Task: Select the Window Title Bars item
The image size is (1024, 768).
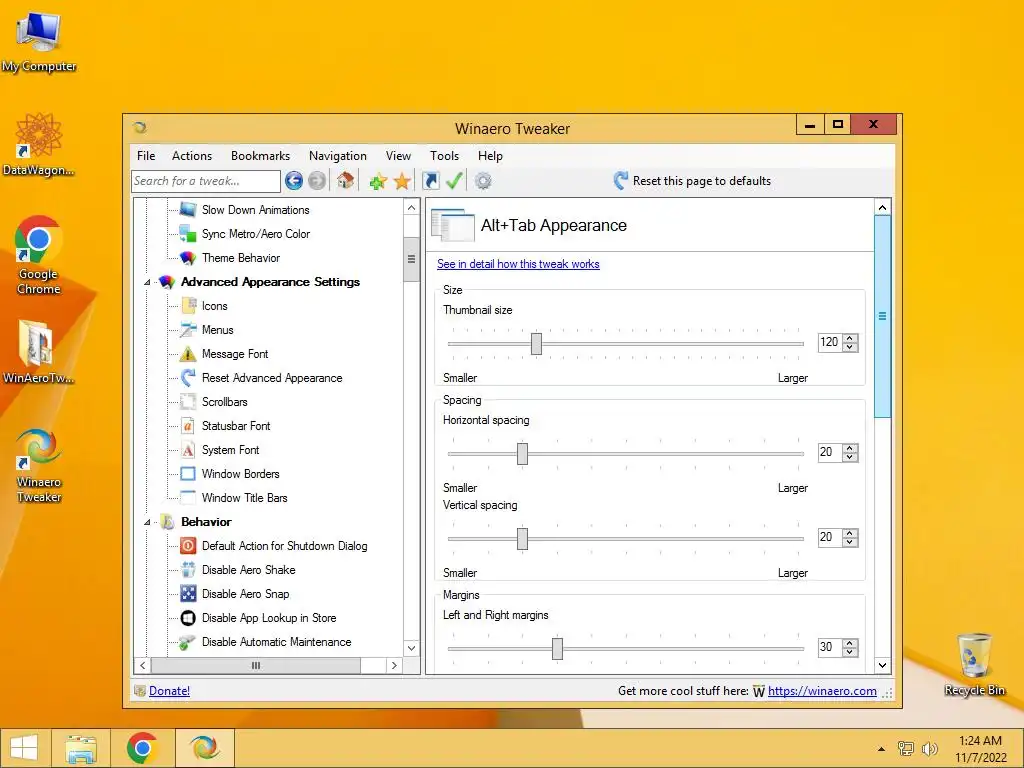Action: point(245,498)
